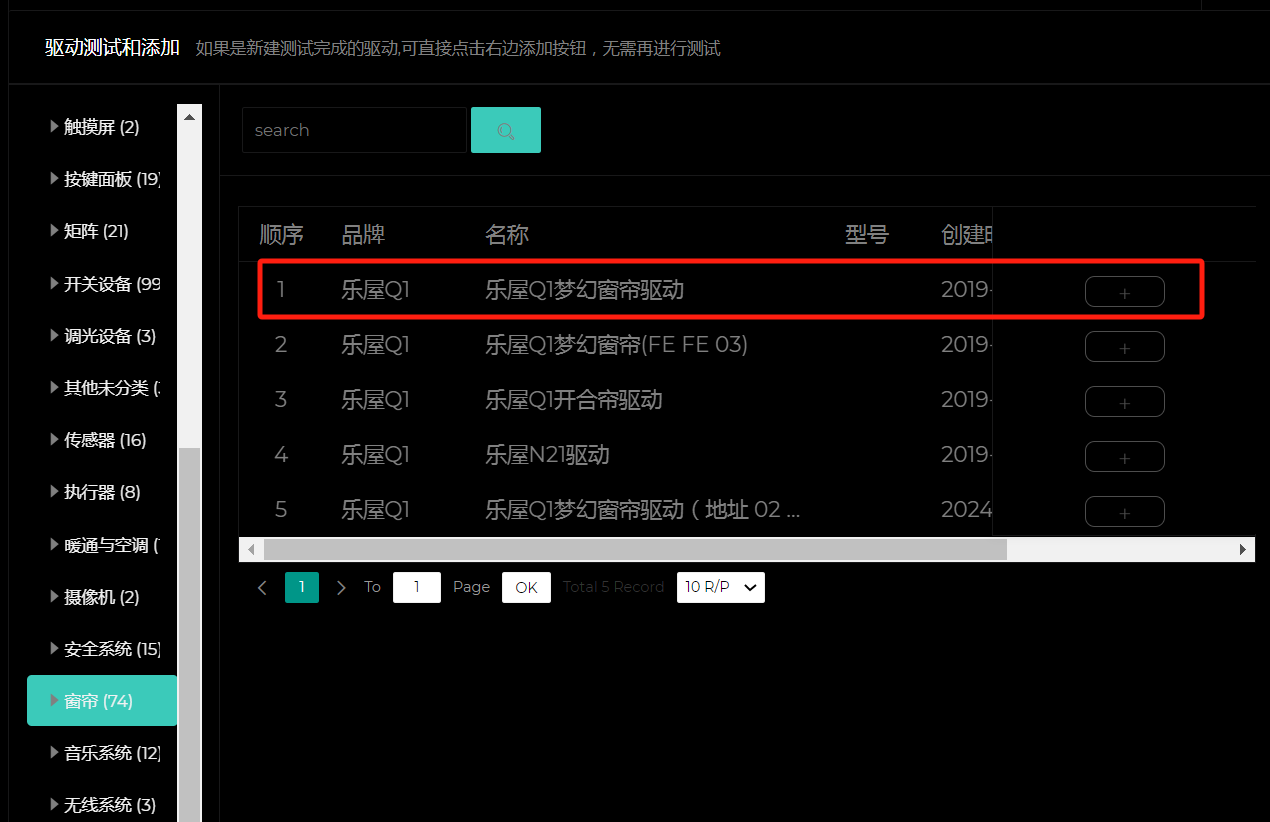1270x822 pixels.
Task: Click the page number input box
Action: point(417,587)
